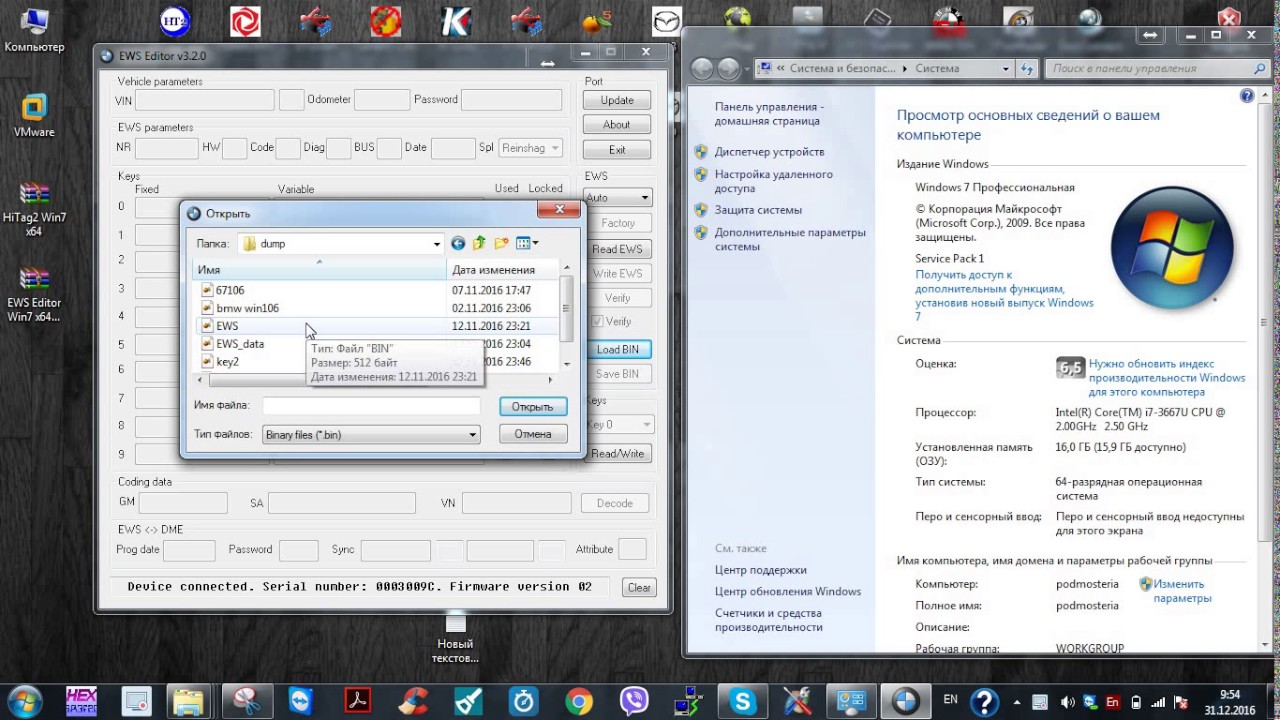The height and width of the screenshot is (720, 1280).
Task: Click the file list horizontal scrollbar
Action: [x=375, y=380]
